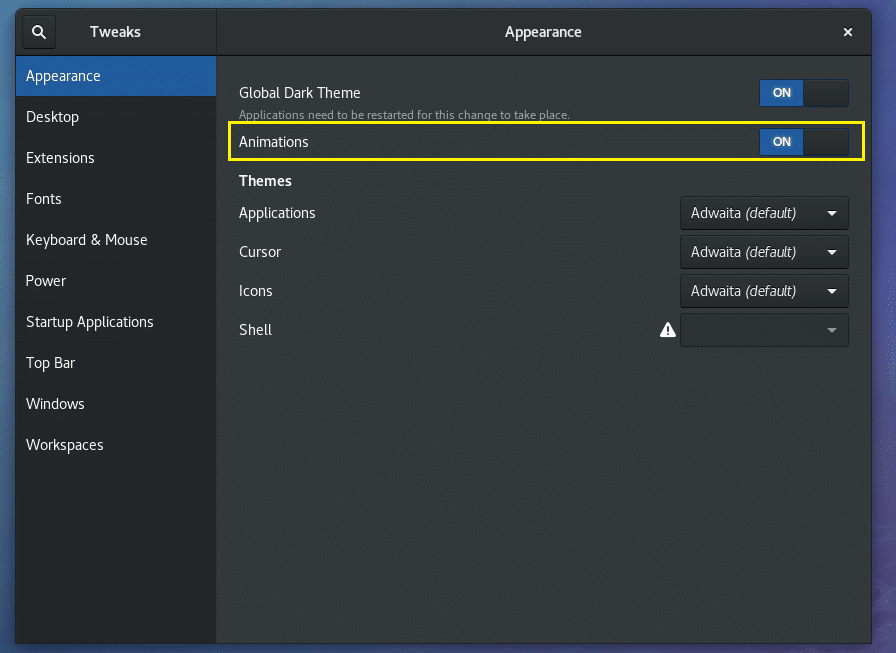Expand the Shell theme dropdown

pos(763,329)
